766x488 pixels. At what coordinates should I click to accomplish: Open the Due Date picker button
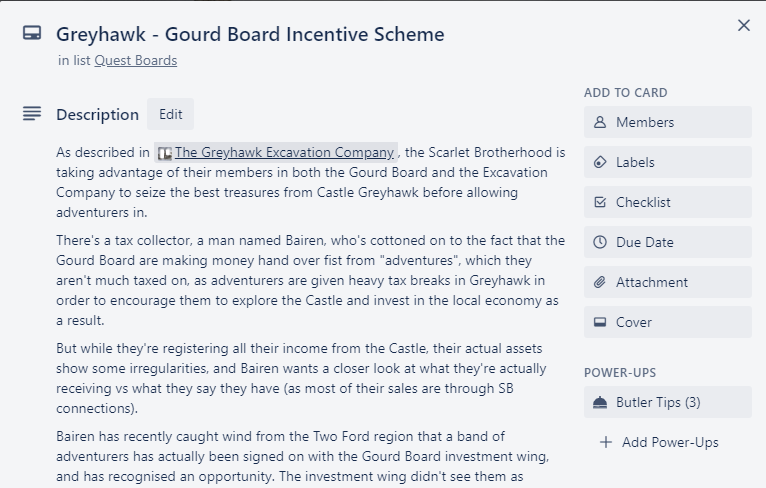pyautogui.click(x=667, y=242)
